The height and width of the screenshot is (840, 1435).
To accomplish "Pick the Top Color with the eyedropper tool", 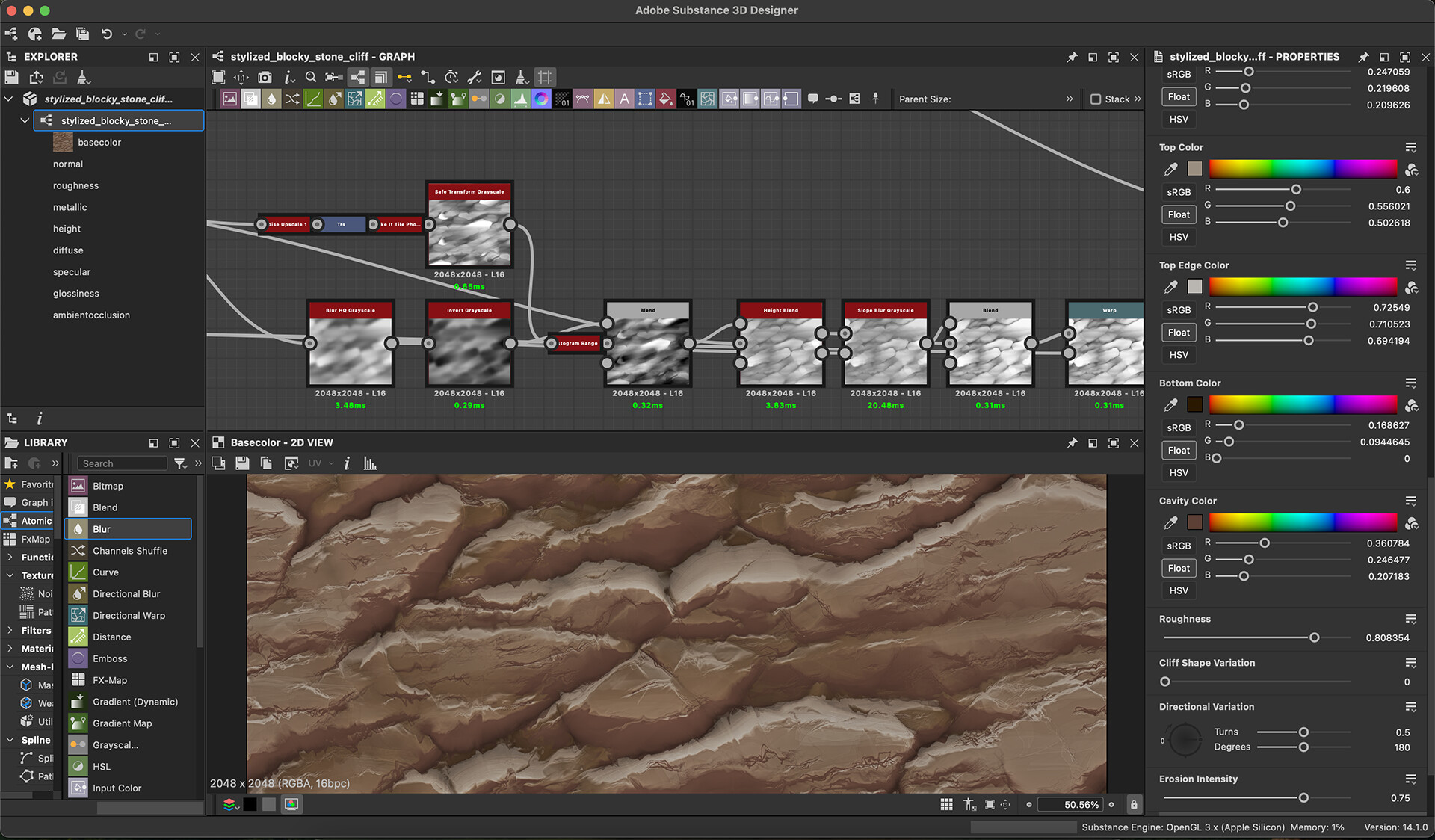I will [1170, 169].
